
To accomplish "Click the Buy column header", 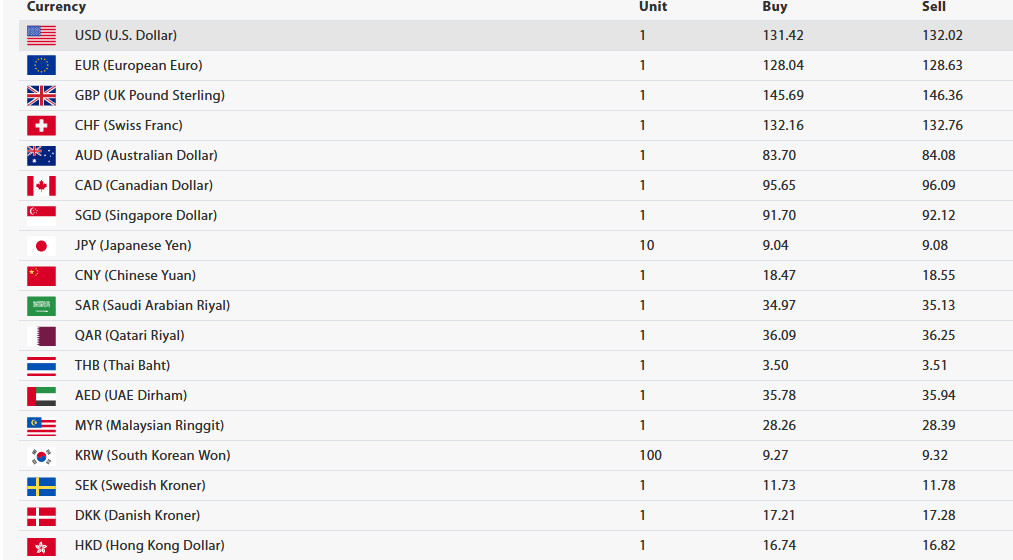I will [775, 6].
